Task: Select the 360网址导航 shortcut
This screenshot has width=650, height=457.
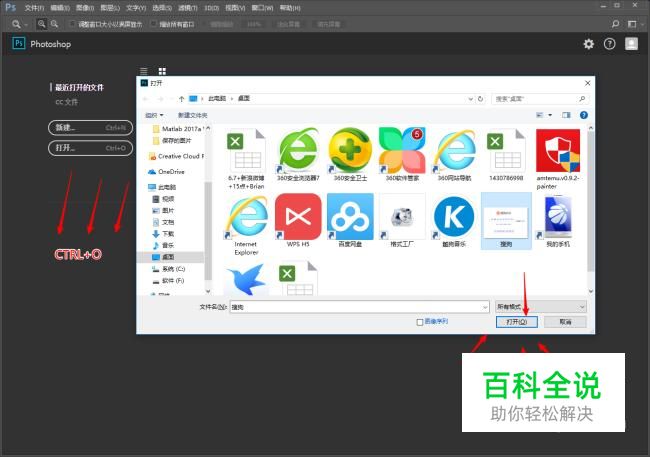Action: (454, 155)
